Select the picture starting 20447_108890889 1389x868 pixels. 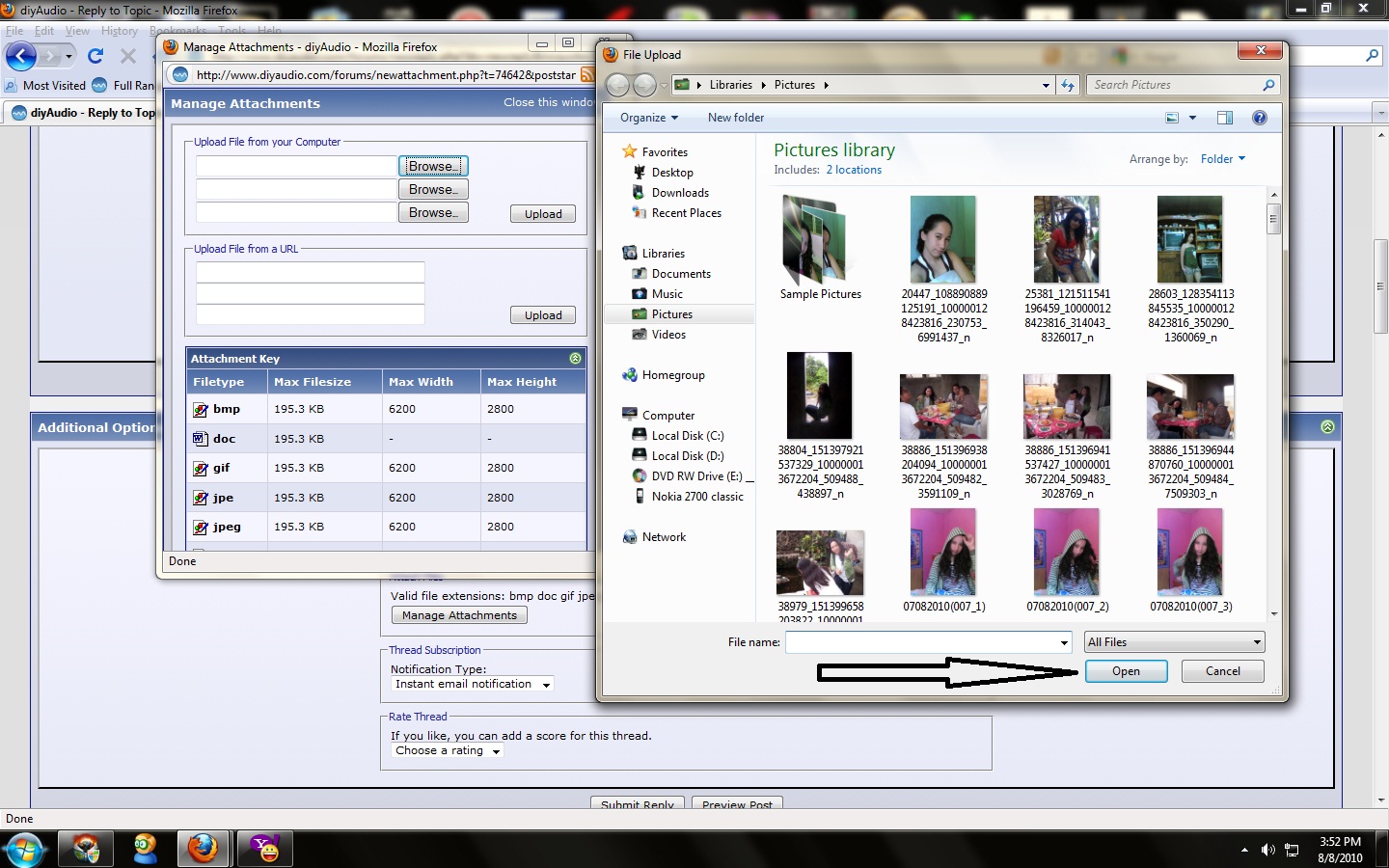(943, 268)
